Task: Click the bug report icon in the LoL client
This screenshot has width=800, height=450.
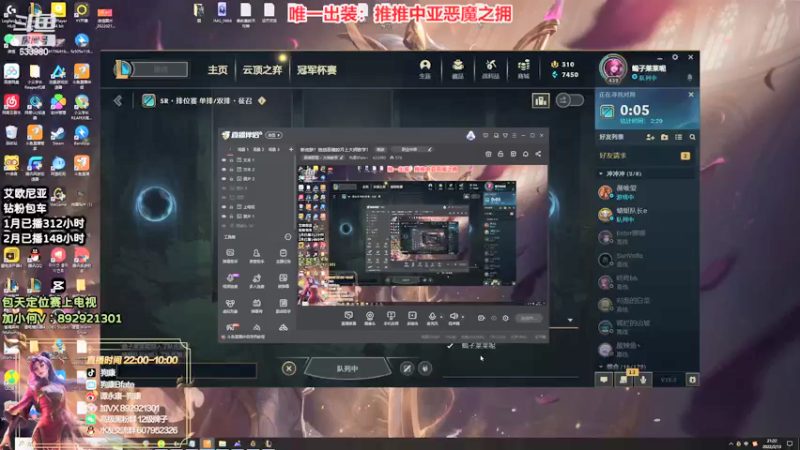Action: pos(692,380)
